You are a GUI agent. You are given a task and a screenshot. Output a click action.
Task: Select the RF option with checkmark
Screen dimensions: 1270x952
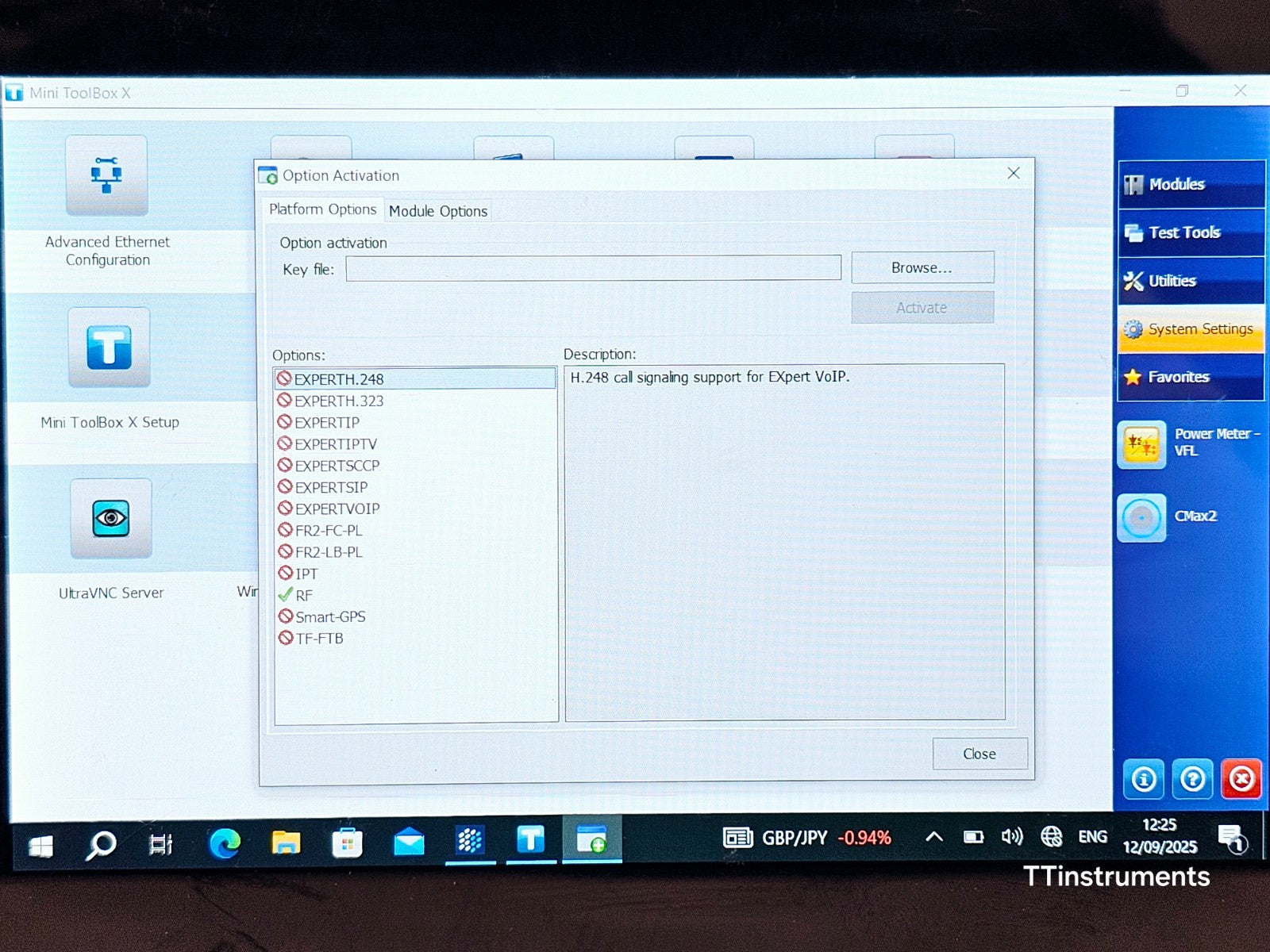(x=304, y=595)
